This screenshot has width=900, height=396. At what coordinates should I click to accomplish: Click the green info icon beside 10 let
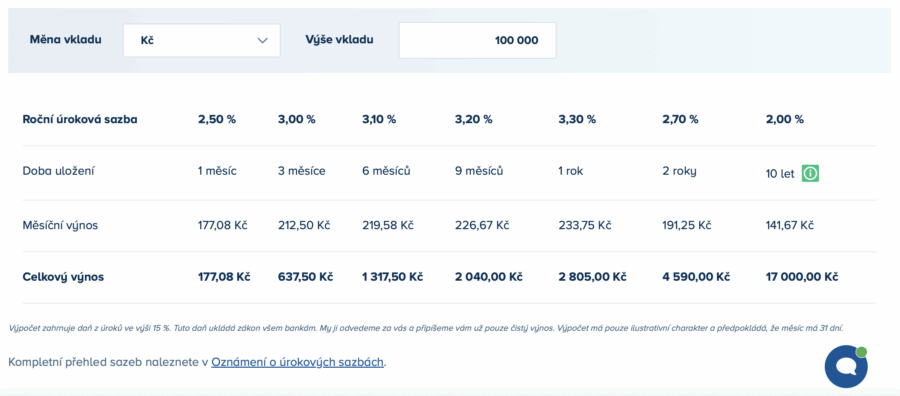click(x=810, y=173)
